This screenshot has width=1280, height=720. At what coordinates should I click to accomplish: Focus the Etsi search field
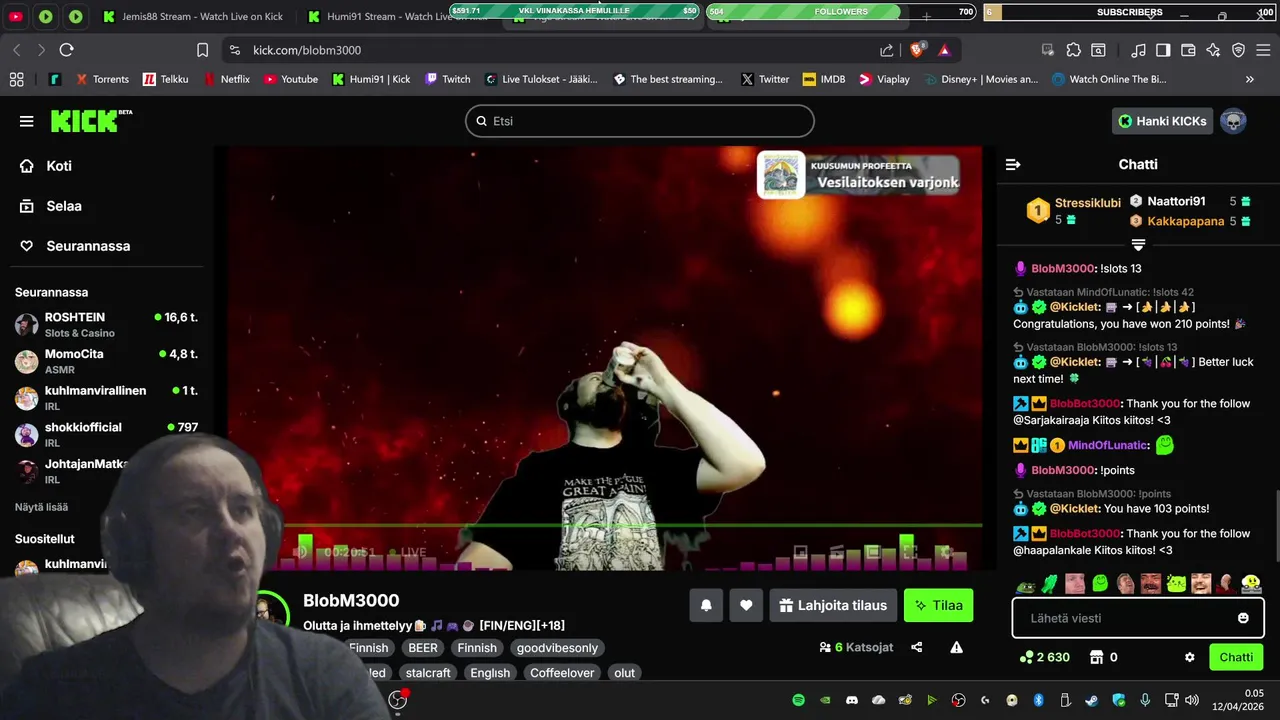pos(640,121)
